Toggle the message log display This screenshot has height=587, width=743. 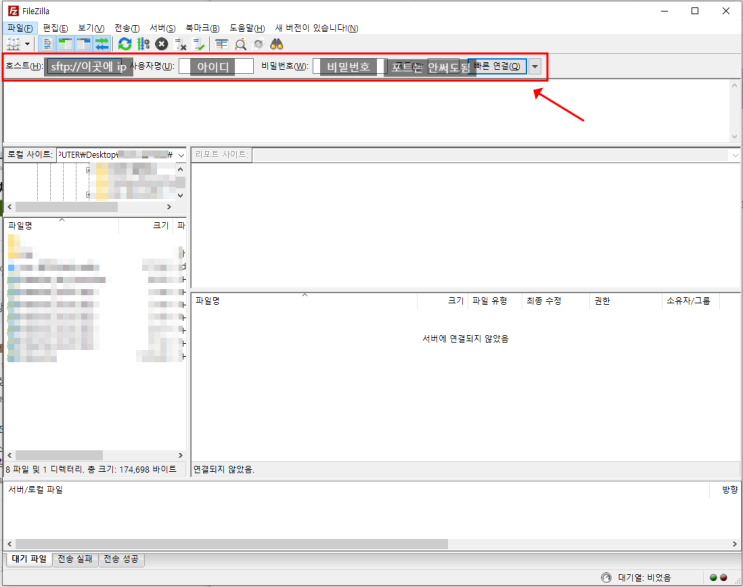tap(47, 44)
